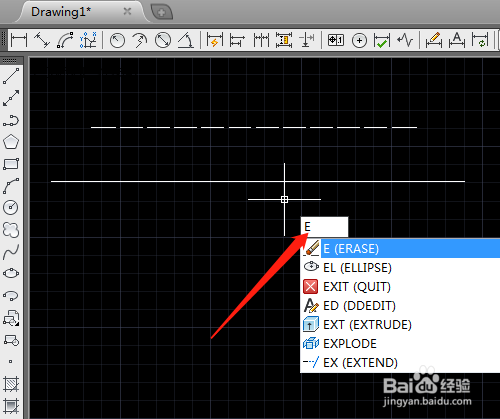Choose E (ERASE) from command suggestions
Viewport: 500px width, 419px height.
click(x=400, y=248)
